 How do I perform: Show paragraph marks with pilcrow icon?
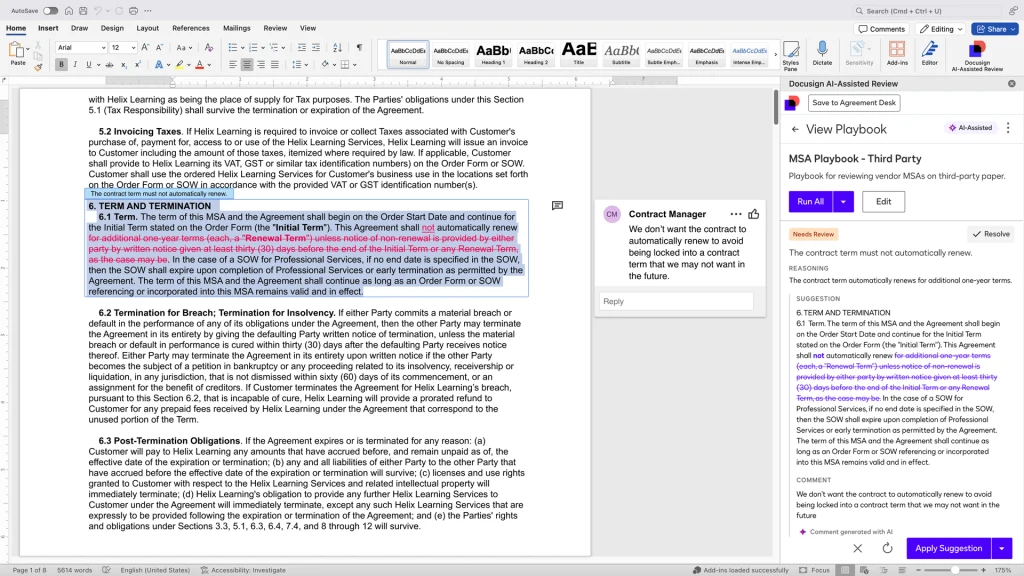[359, 47]
